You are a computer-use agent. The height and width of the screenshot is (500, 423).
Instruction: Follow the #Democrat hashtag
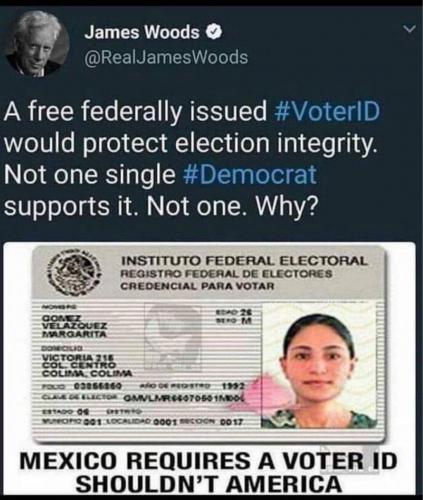[249, 175]
